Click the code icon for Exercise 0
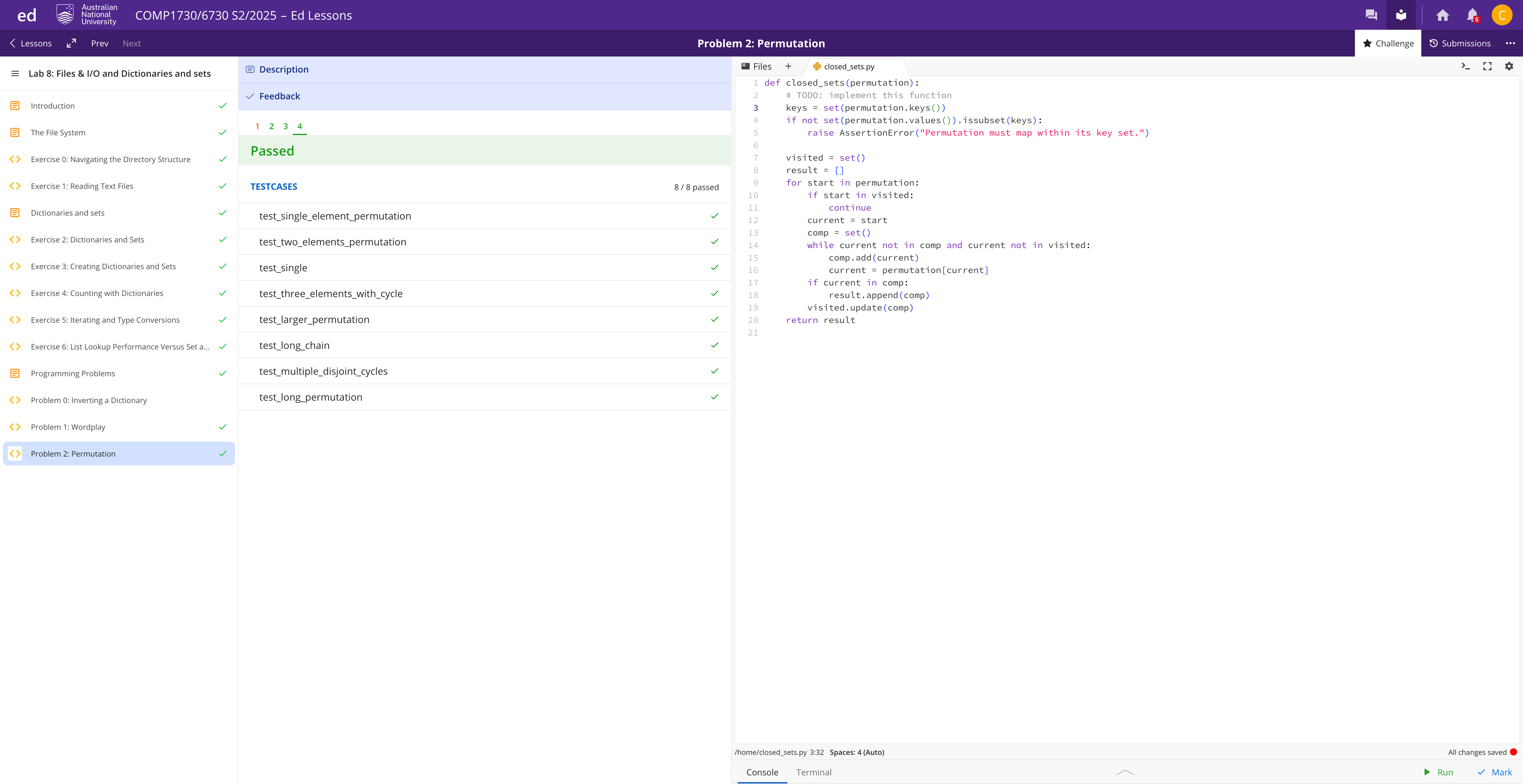 [15, 159]
